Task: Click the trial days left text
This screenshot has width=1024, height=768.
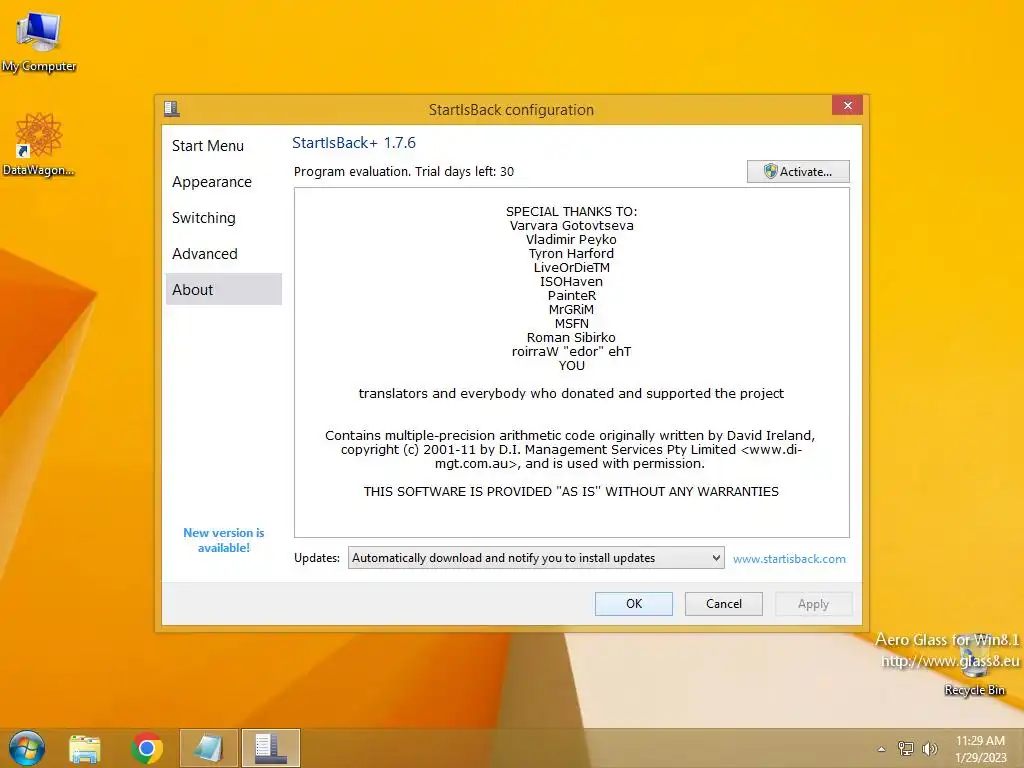Action: click(x=404, y=172)
